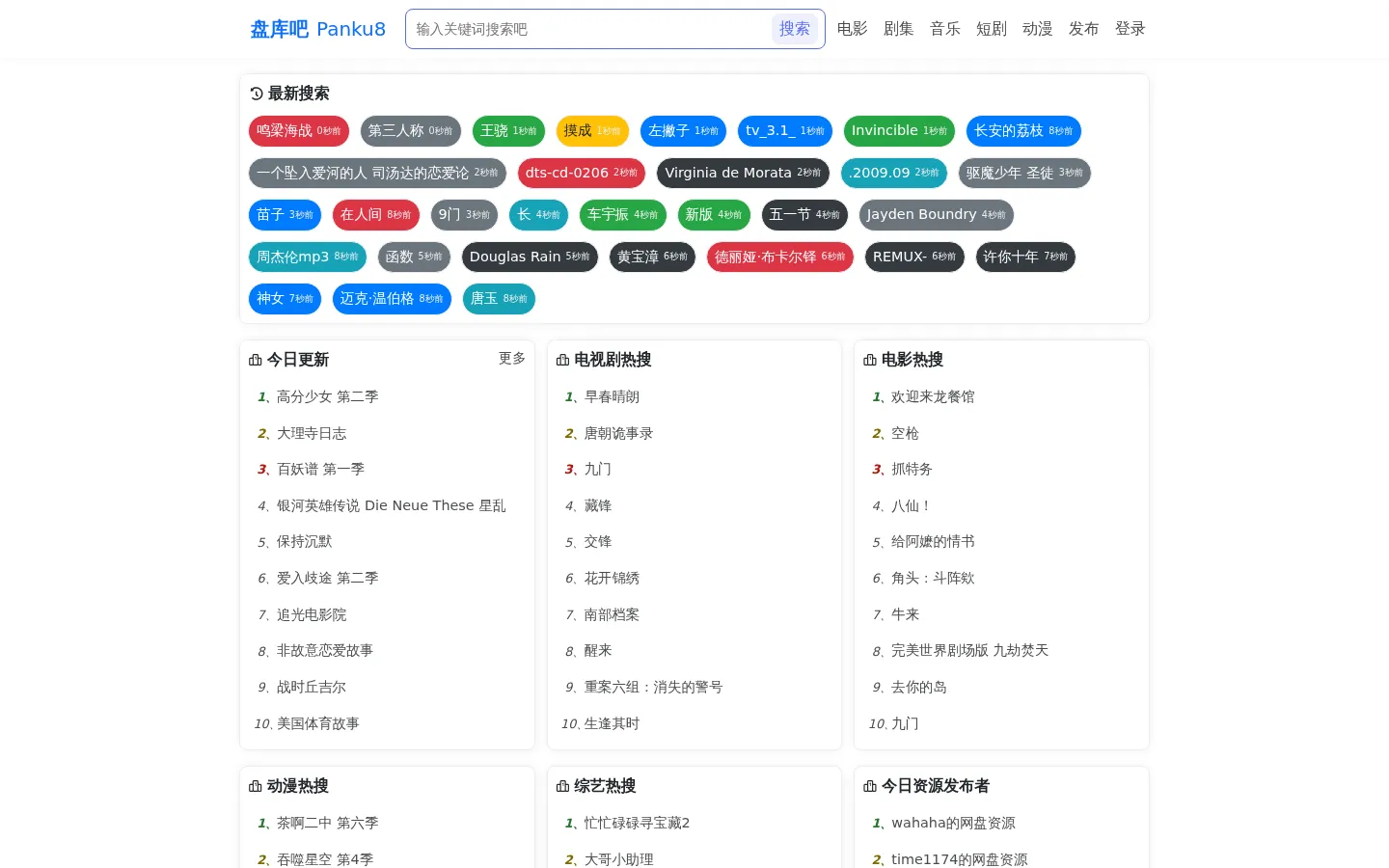Open 欢迎来龙餐馆 in 电影热搜
Image resolution: width=1389 pixels, height=868 pixels.
pyautogui.click(x=933, y=396)
